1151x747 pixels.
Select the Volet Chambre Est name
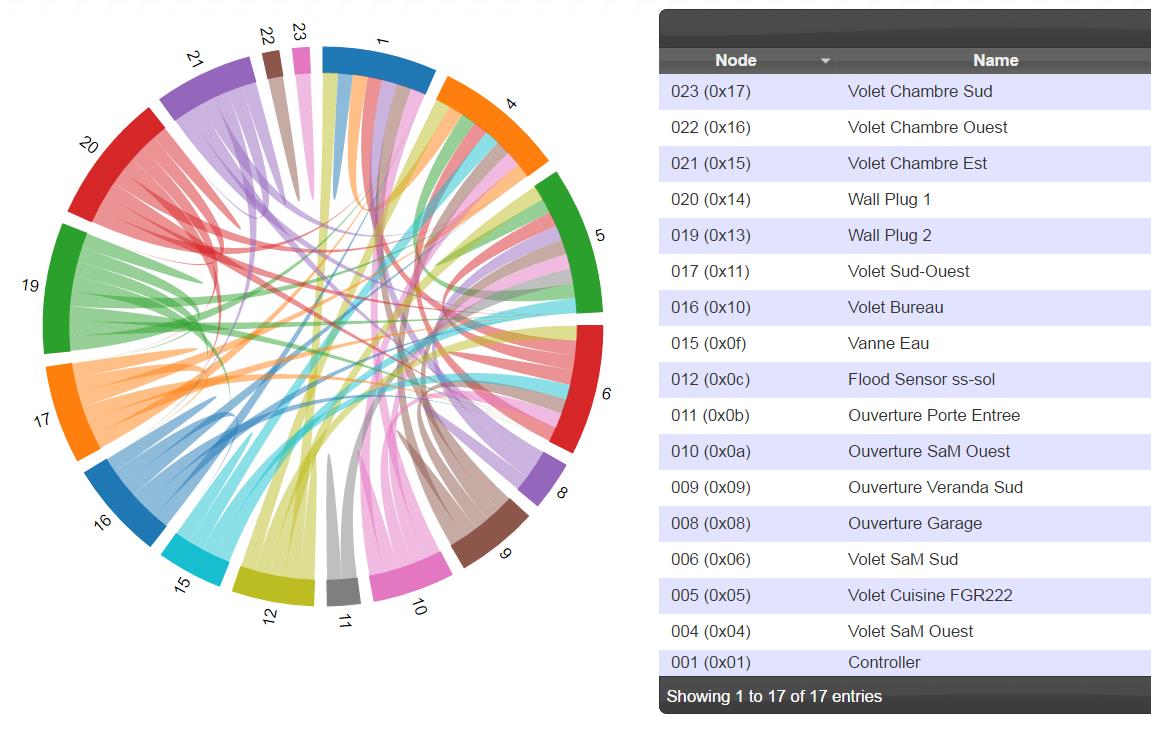(917, 163)
